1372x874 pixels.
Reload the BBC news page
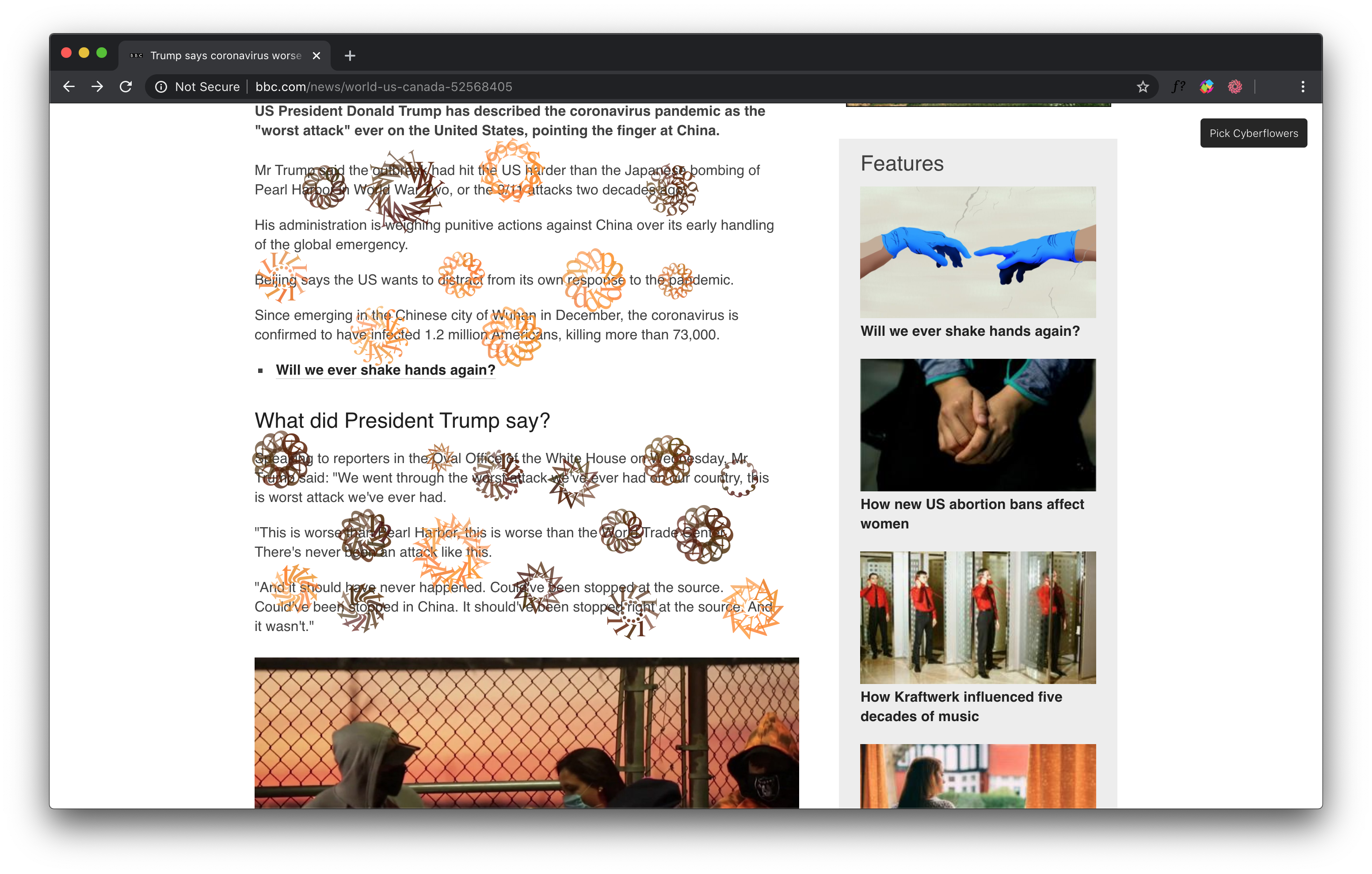pyautogui.click(x=126, y=87)
